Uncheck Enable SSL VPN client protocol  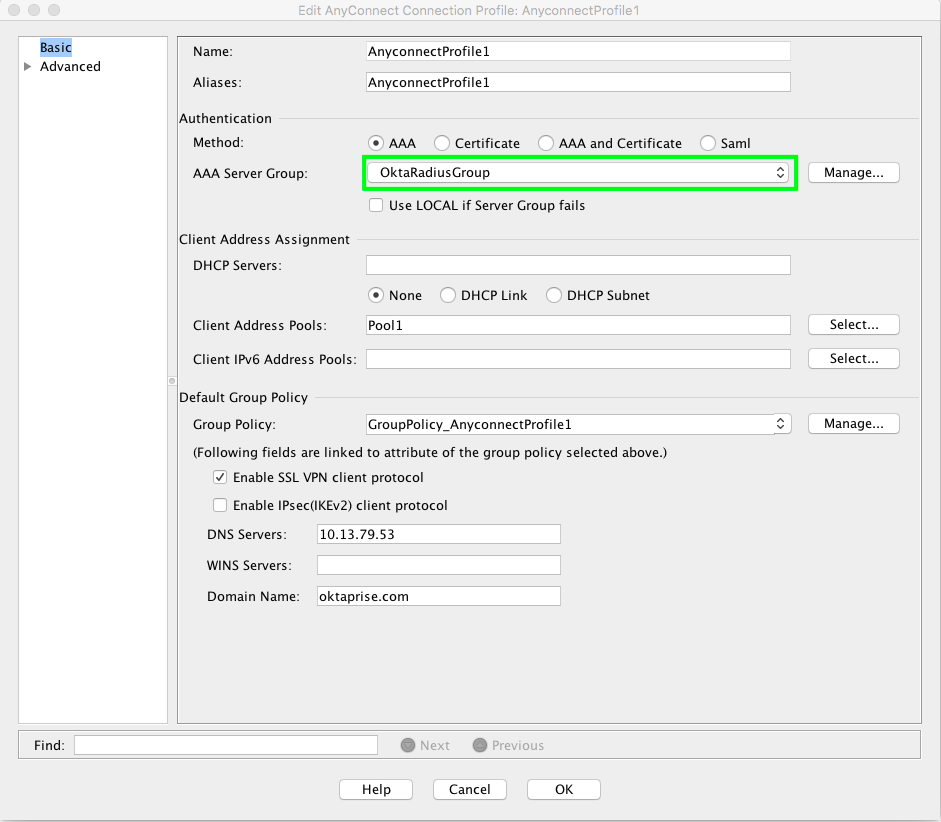(220, 477)
